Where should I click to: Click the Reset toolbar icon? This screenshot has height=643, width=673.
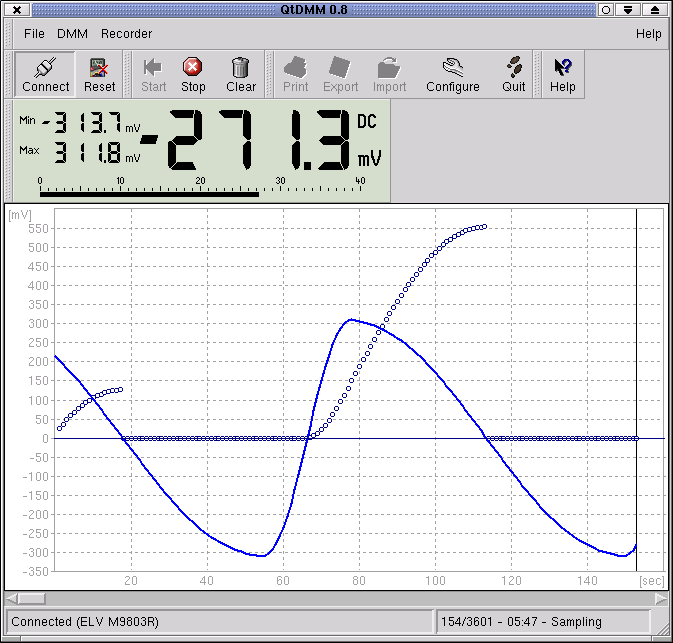(99, 75)
